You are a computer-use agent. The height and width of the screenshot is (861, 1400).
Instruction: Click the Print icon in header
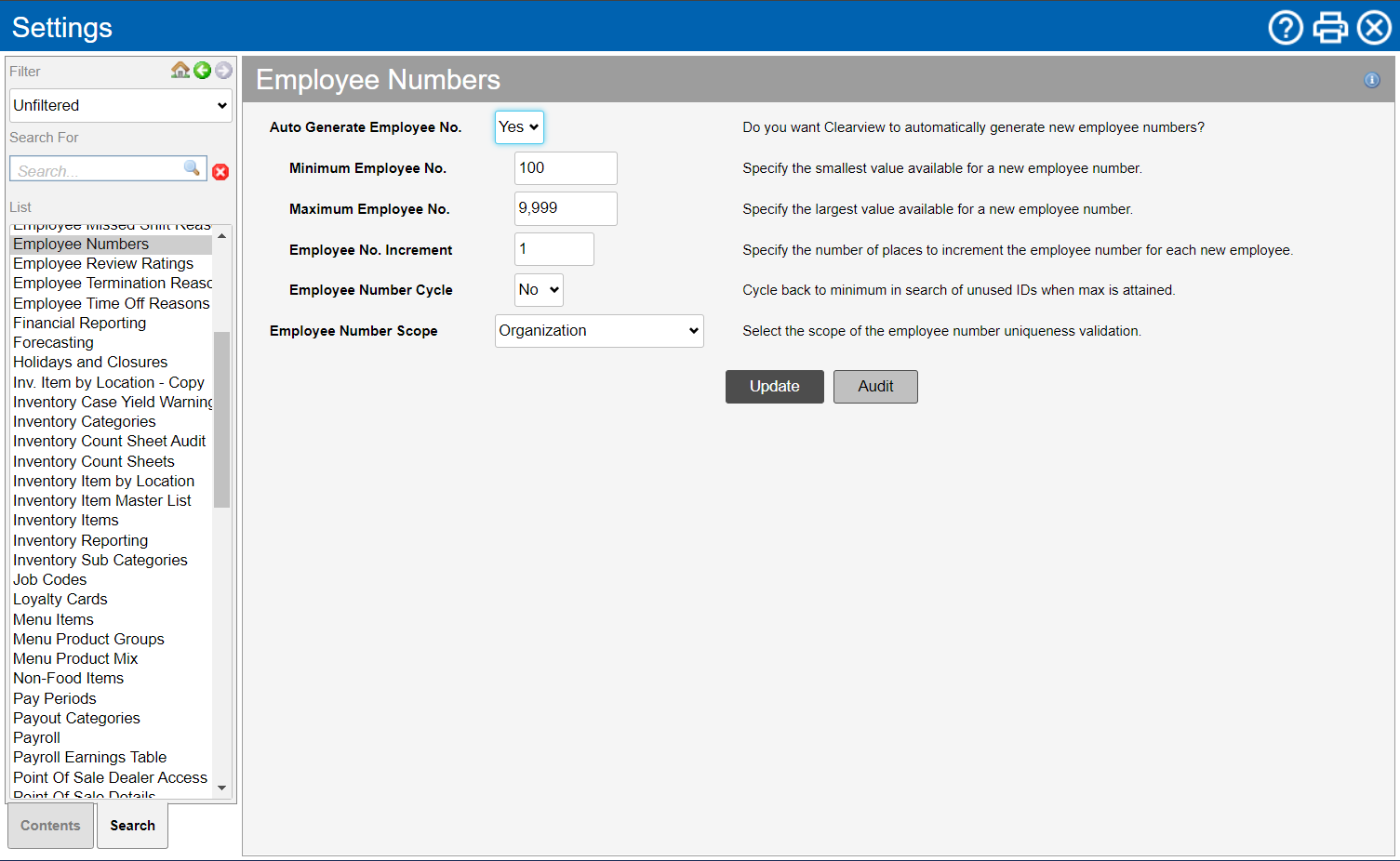[1330, 28]
